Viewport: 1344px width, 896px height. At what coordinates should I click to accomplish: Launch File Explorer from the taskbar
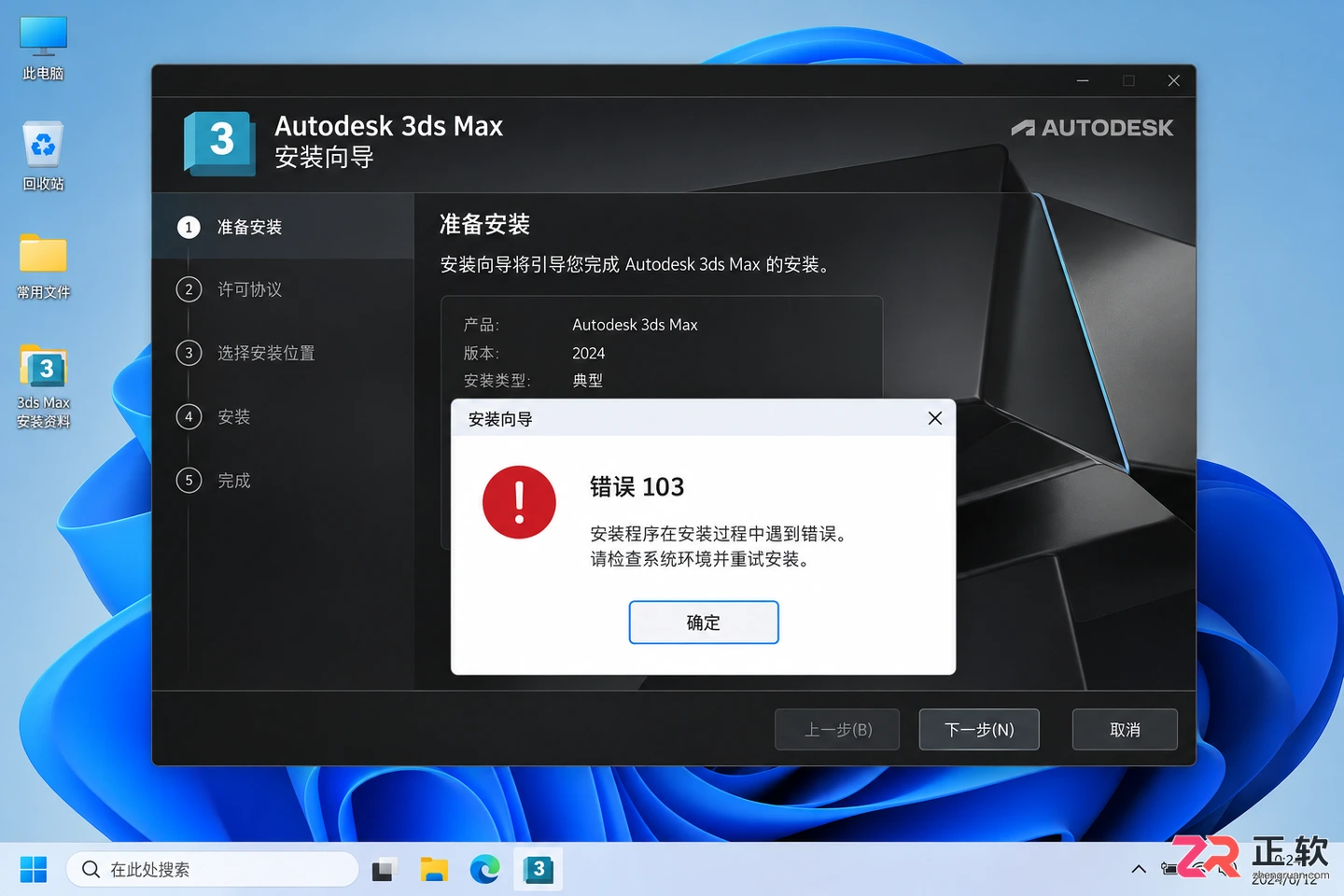(434, 870)
